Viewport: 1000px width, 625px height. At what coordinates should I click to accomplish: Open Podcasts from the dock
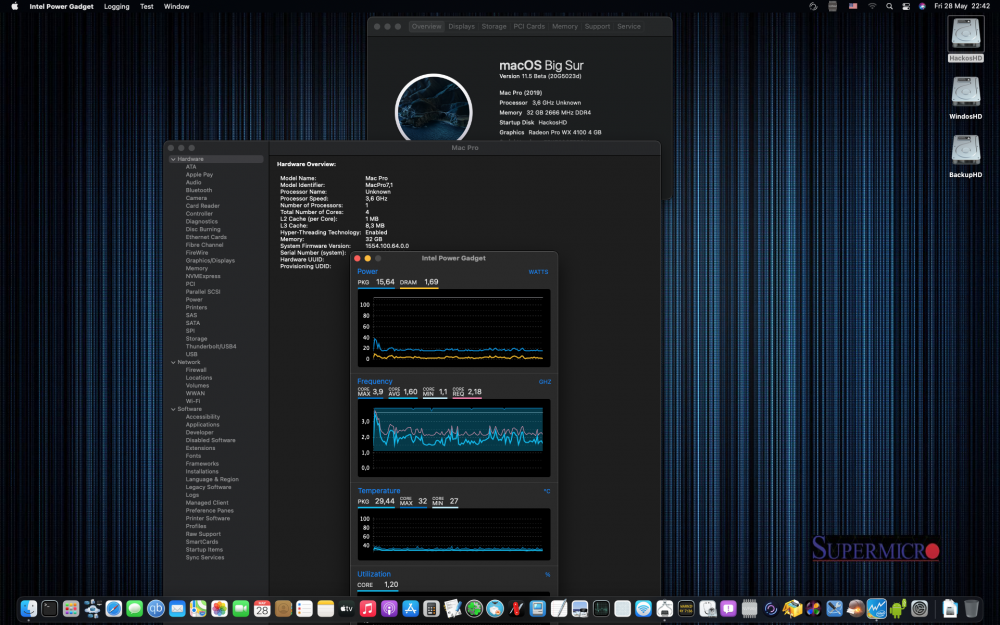click(389, 608)
